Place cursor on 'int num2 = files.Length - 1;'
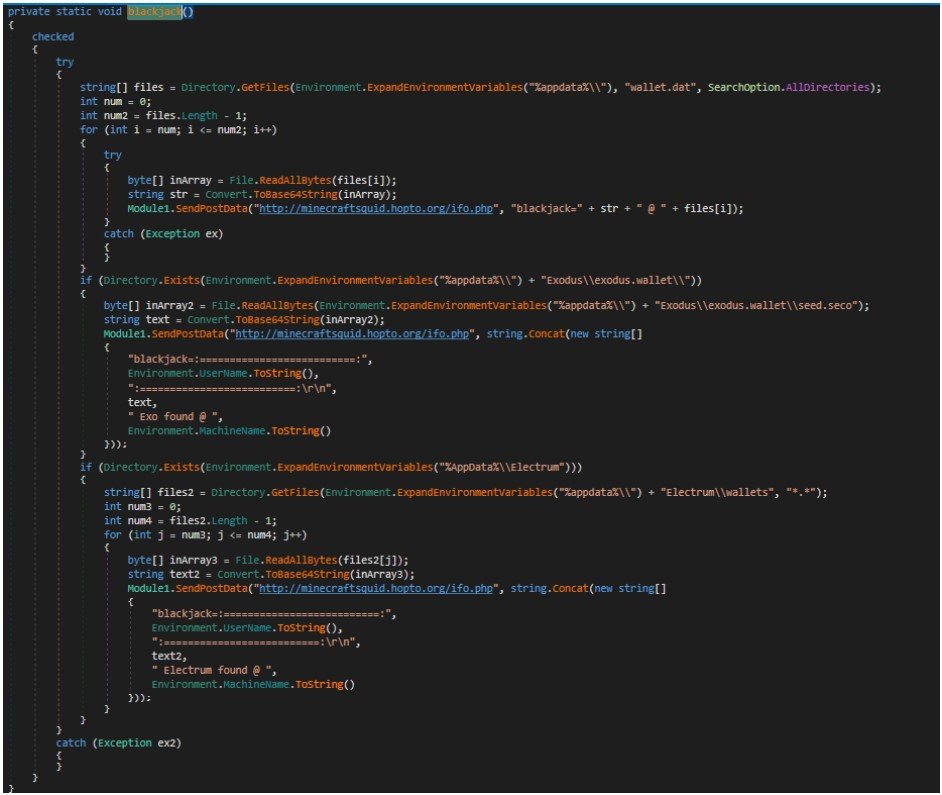Image resolution: width=942 pixels, height=795 pixels. point(163,115)
